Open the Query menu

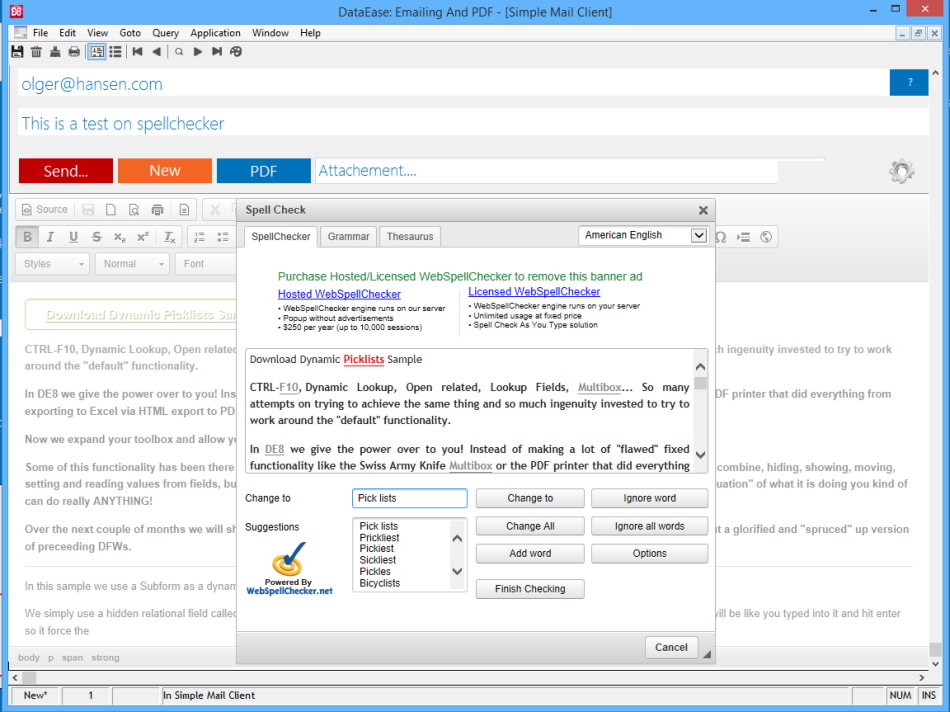[x=165, y=33]
